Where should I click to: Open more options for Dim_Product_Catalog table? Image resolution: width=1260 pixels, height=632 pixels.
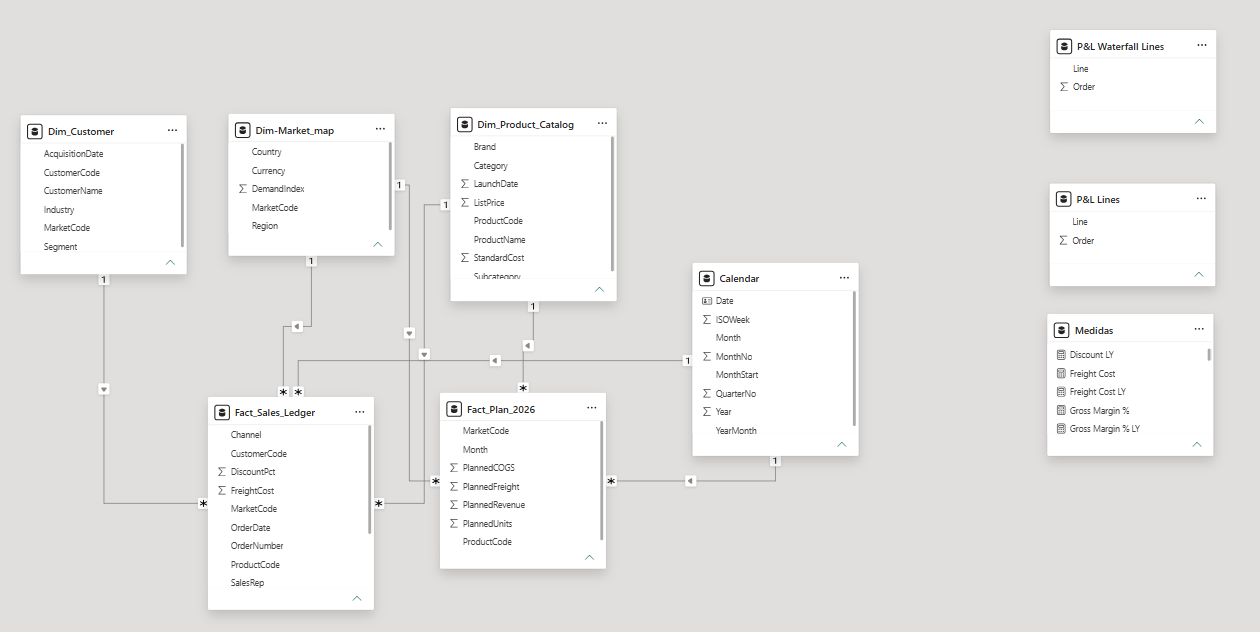(602, 123)
